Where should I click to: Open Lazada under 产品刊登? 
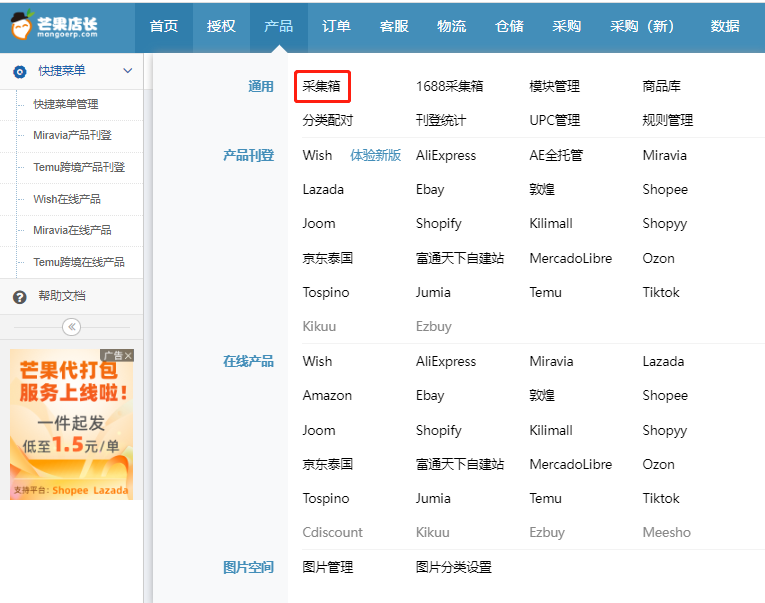[323, 189]
